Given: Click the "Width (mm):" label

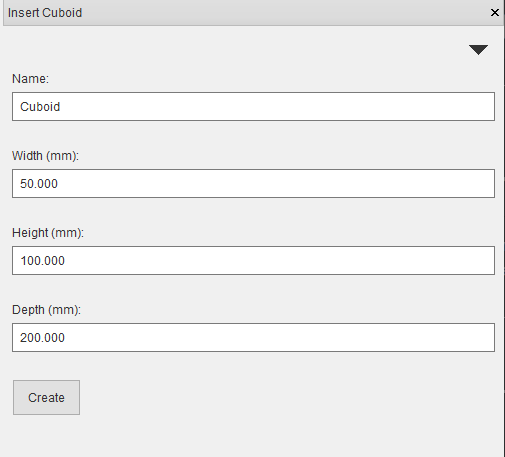Looking at the screenshot, I should coord(45,156).
